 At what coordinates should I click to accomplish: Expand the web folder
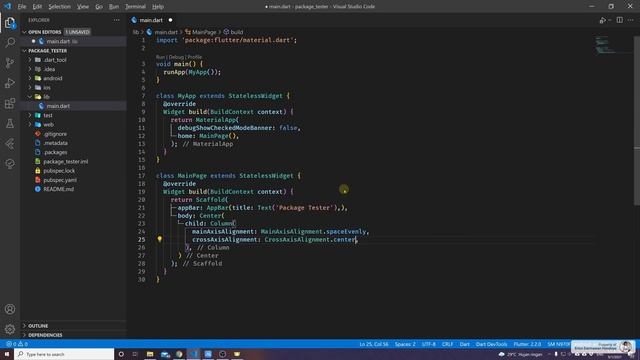pos(48,124)
